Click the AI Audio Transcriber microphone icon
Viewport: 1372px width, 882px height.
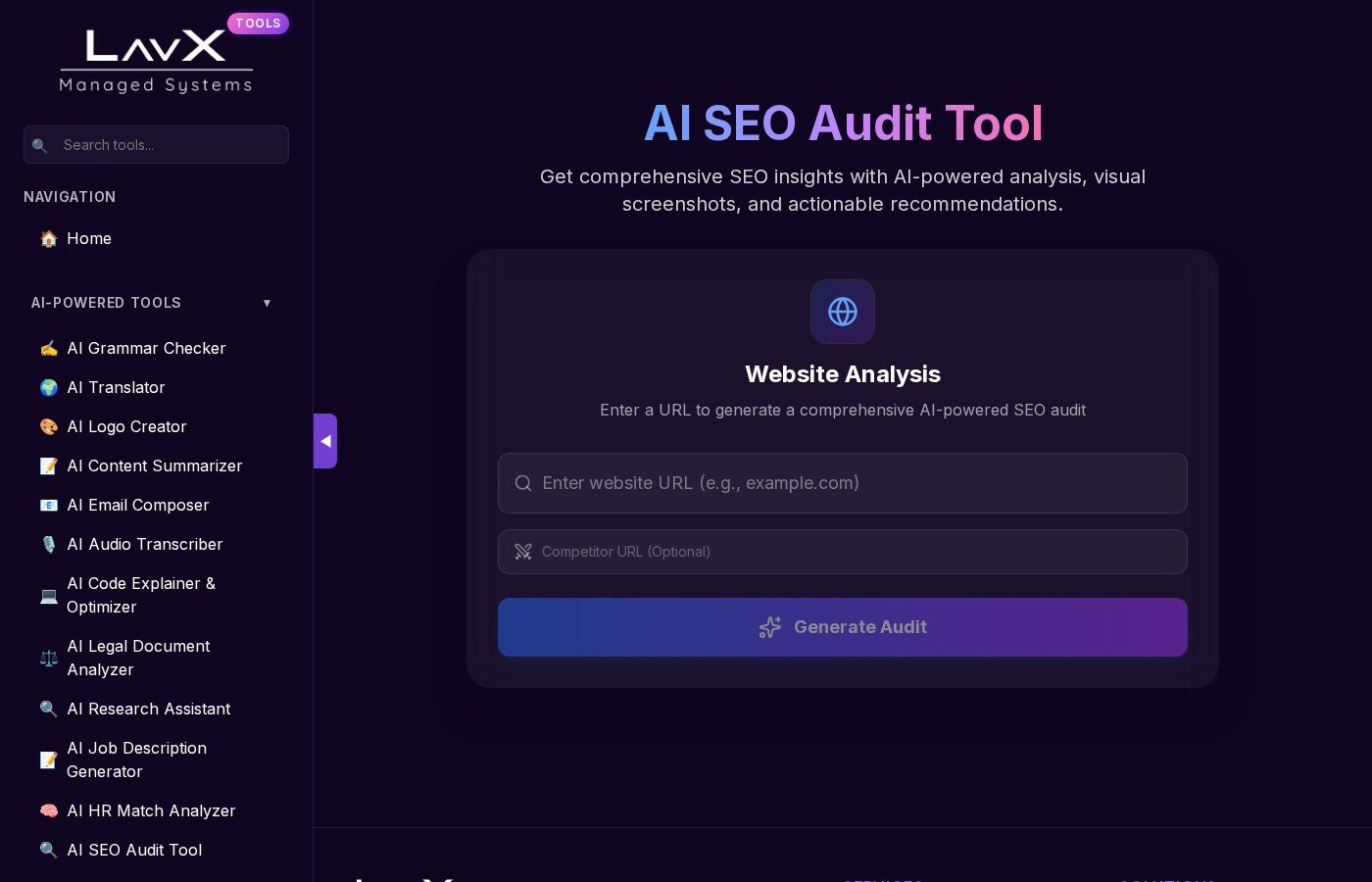pos(48,544)
